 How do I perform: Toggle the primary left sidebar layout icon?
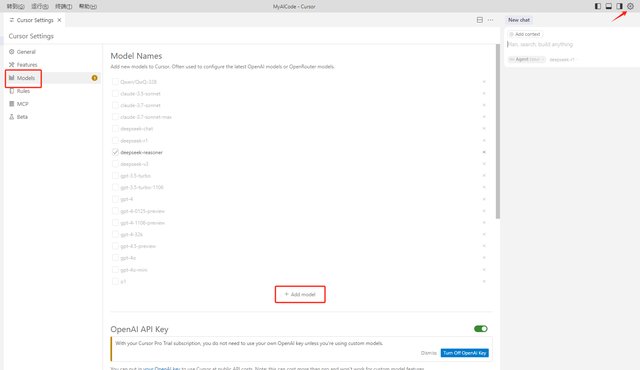(598, 6)
